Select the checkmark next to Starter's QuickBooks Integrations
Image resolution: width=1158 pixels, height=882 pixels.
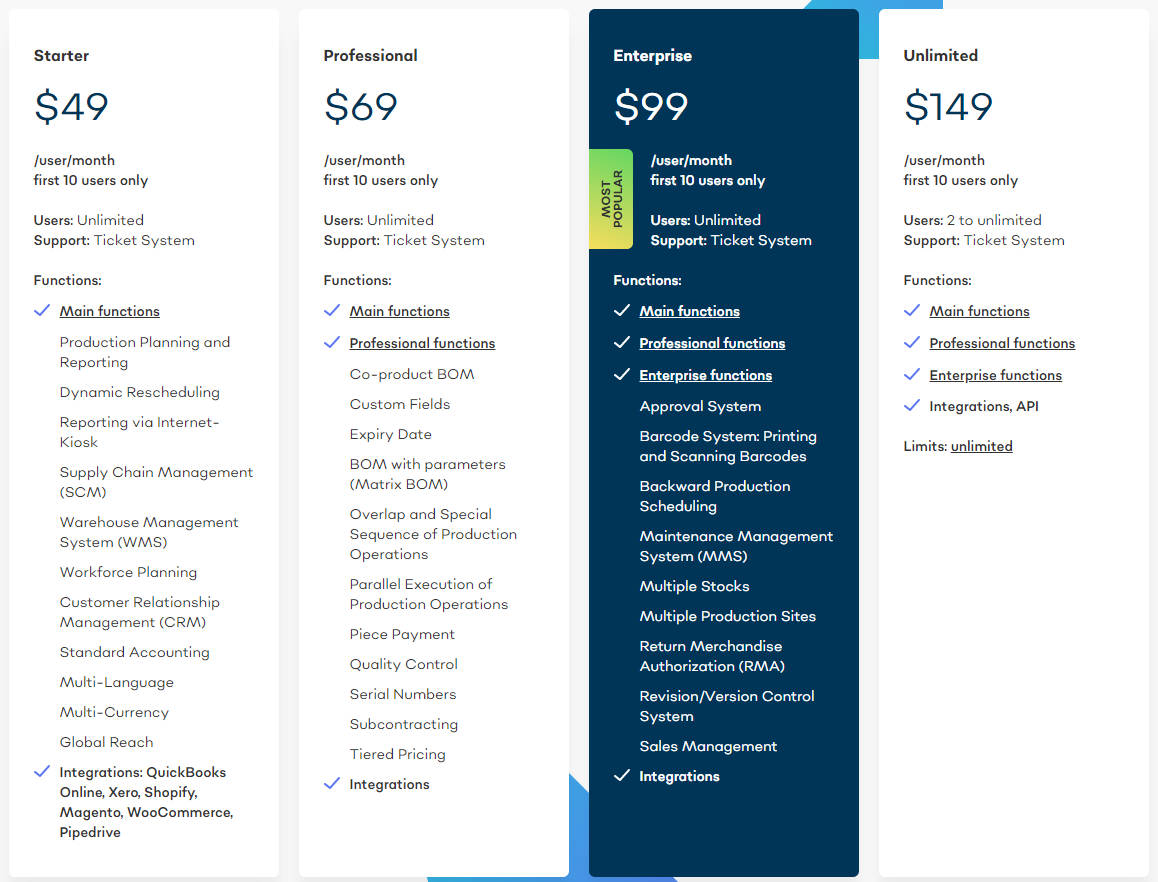pos(41,772)
